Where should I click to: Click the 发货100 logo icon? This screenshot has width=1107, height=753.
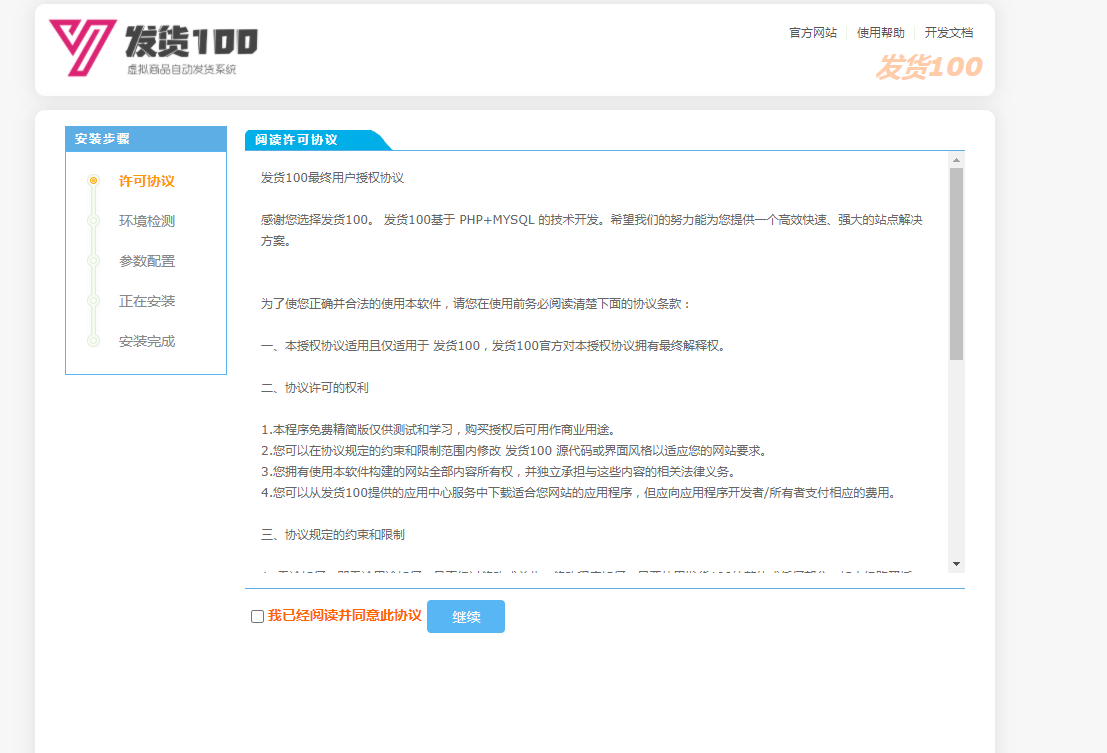point(82,48)
